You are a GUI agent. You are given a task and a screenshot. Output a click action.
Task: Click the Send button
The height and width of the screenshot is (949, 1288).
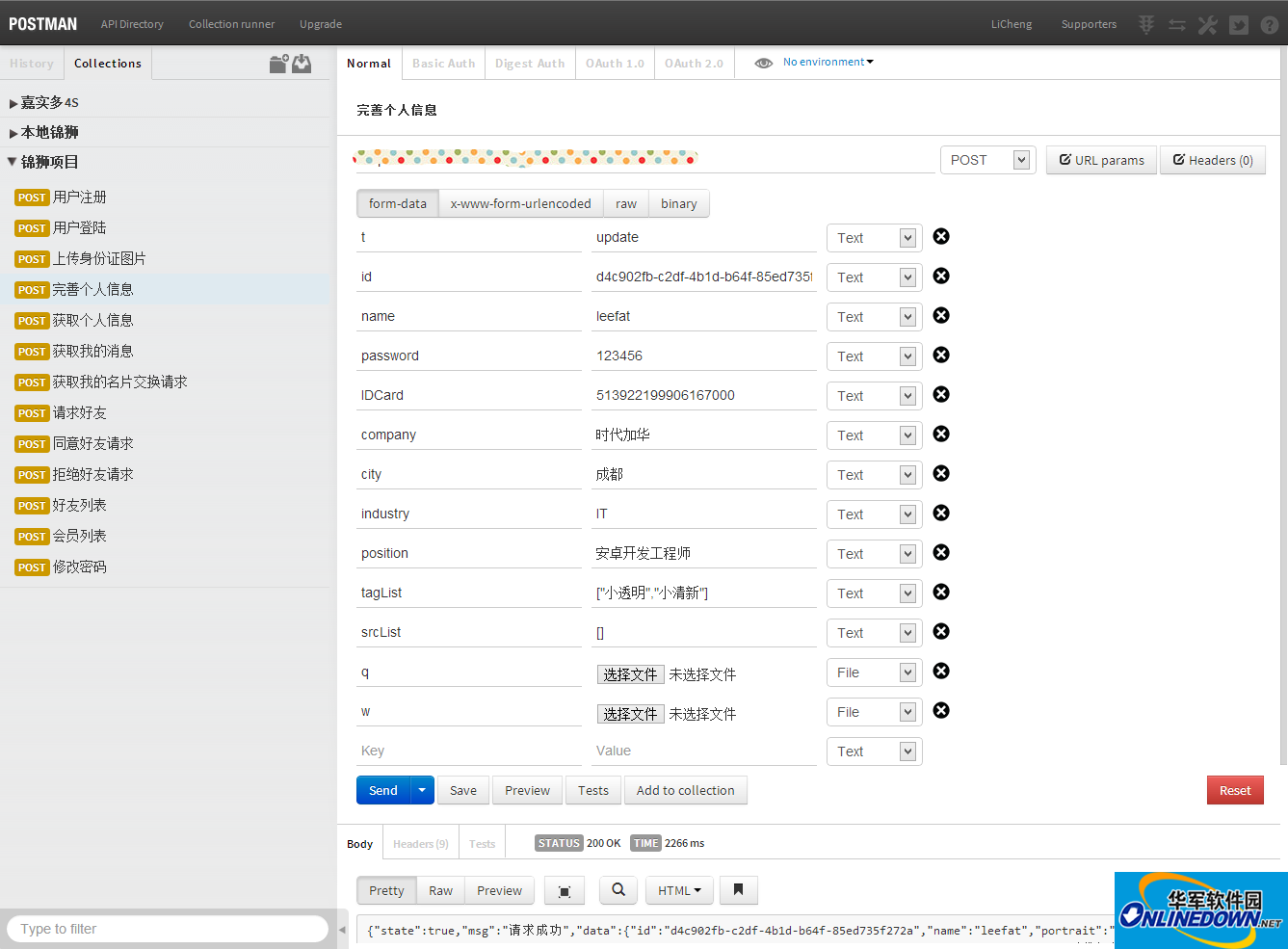pos(382,790)
